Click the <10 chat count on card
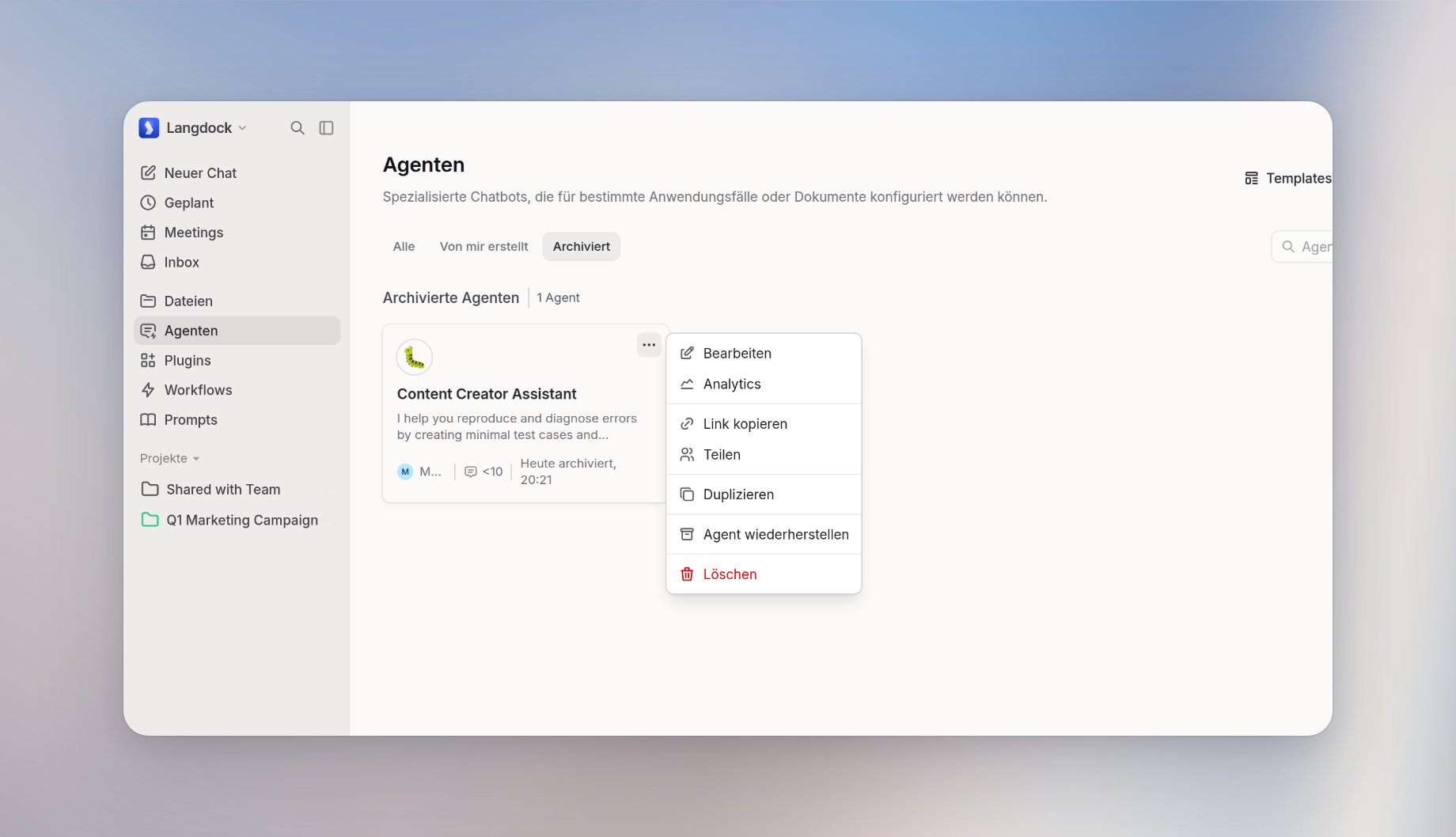 483,472
